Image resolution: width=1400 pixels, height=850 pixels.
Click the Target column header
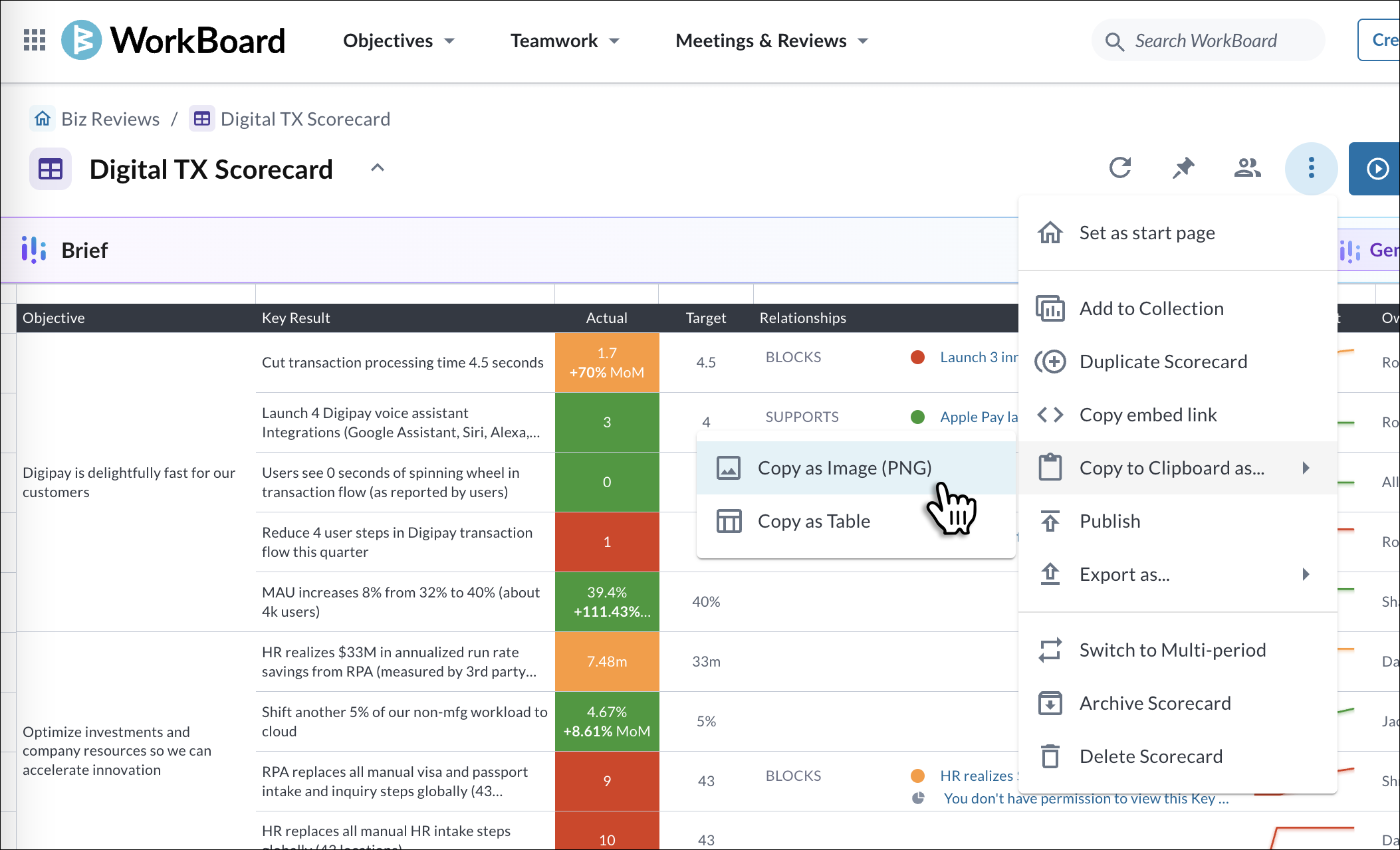[x=706, y=318]
